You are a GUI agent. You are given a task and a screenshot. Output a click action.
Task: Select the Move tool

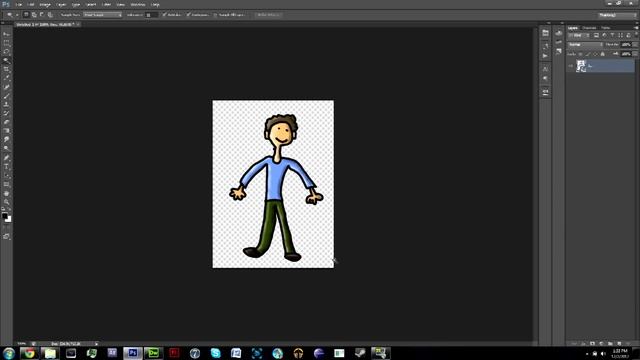(x=6, y=34)
